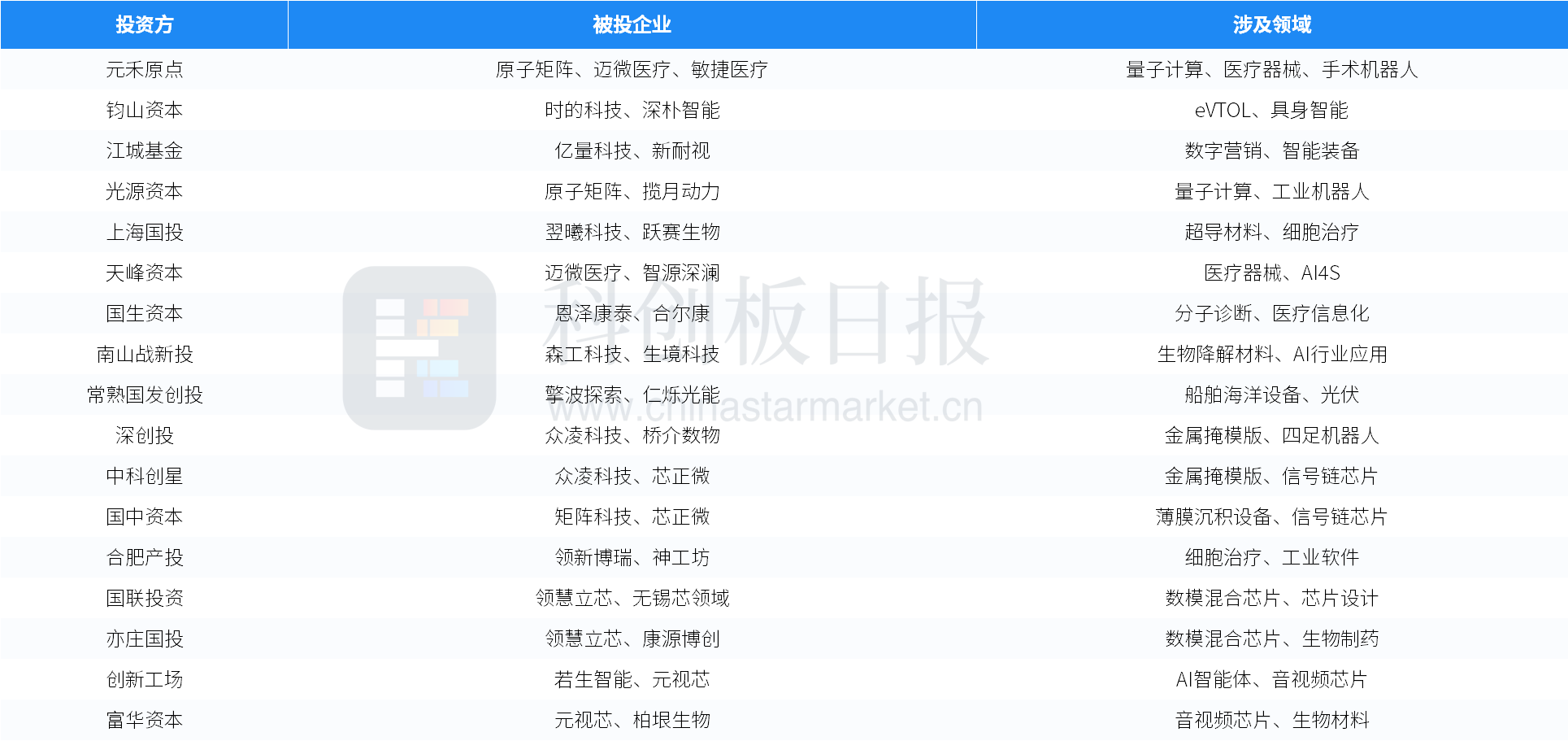
Task: Click the cell 矩阵科技、芯正微
Action: pos(632,517)
